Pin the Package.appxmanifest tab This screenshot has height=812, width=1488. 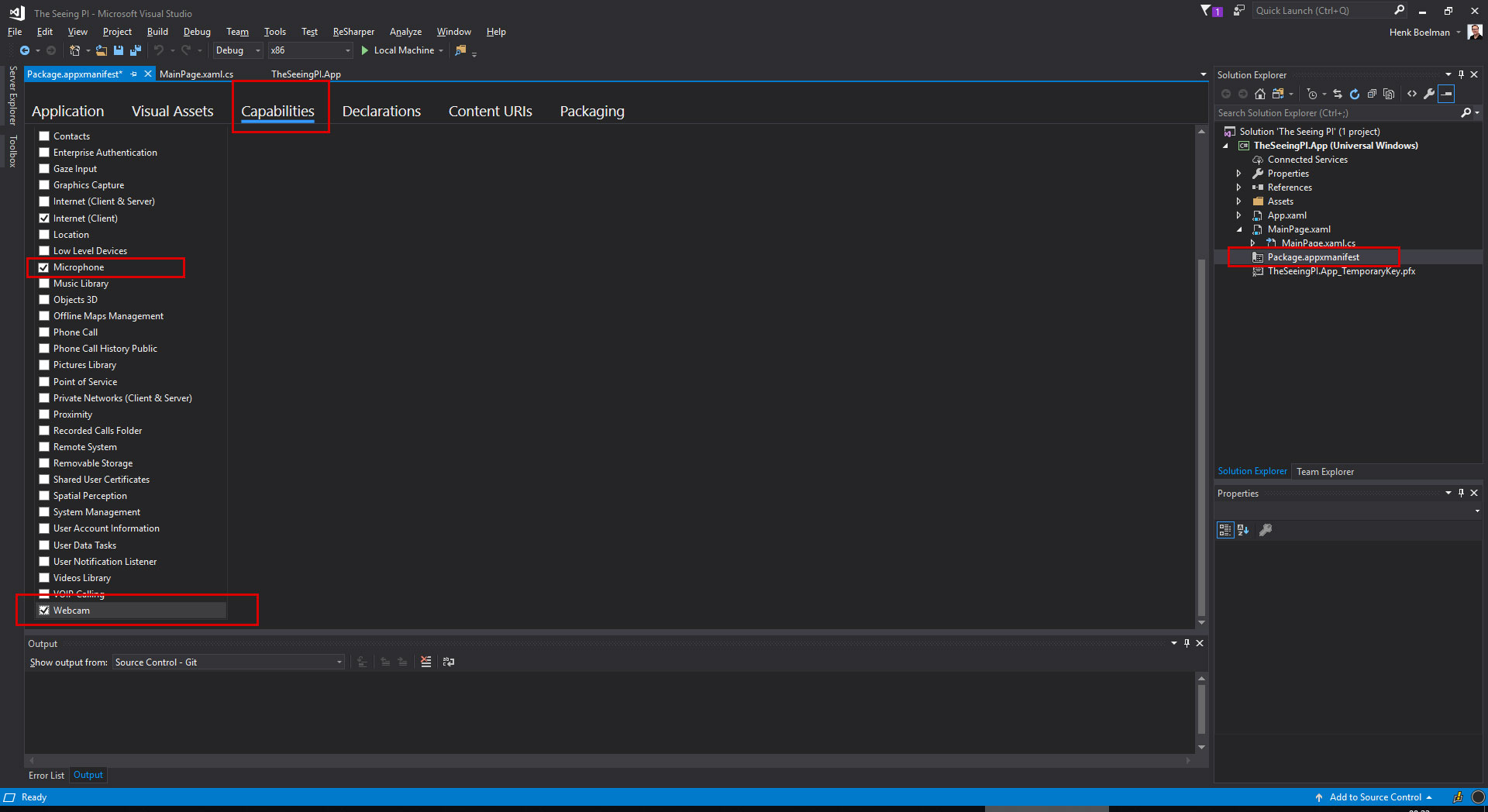click(x=134, y=74)
